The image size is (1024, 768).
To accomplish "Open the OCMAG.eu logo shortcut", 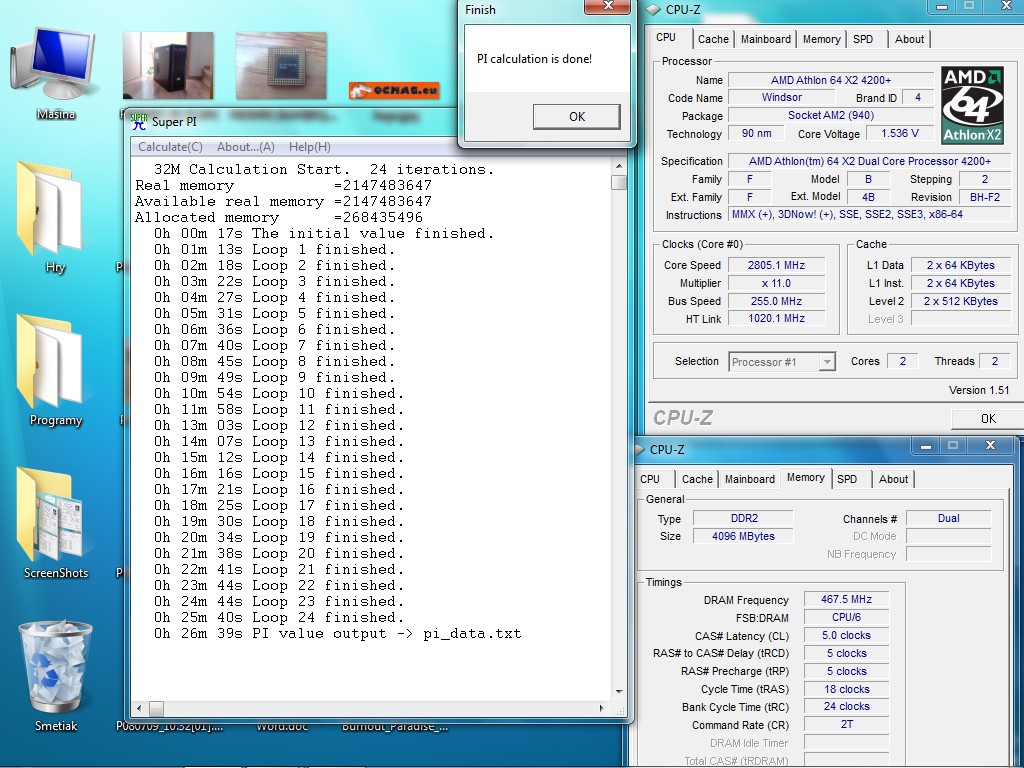I will [394, 90].
